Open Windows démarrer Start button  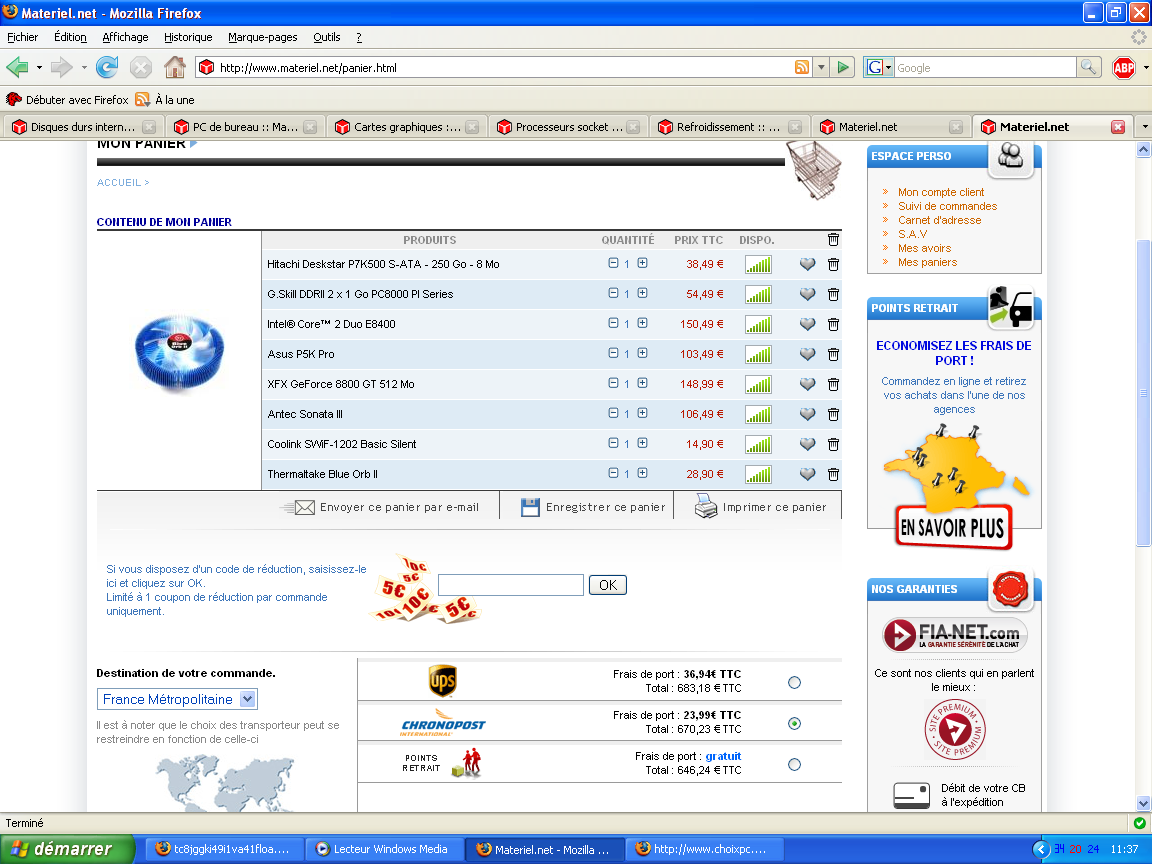coord(68,849)
